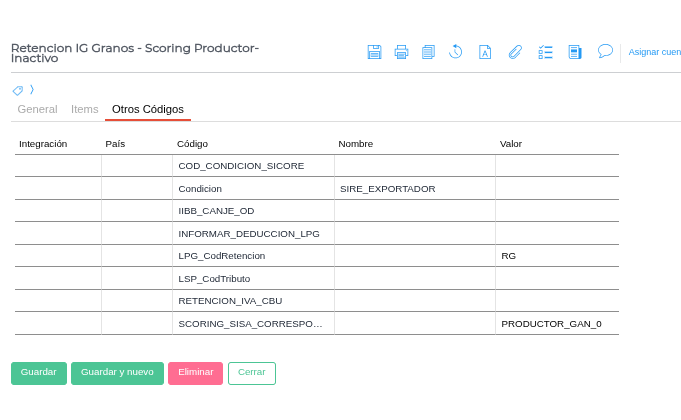Select the Otros Códigos tab
Screen dimensions: 681x420
pyautogui.click(x=148, y=109)
